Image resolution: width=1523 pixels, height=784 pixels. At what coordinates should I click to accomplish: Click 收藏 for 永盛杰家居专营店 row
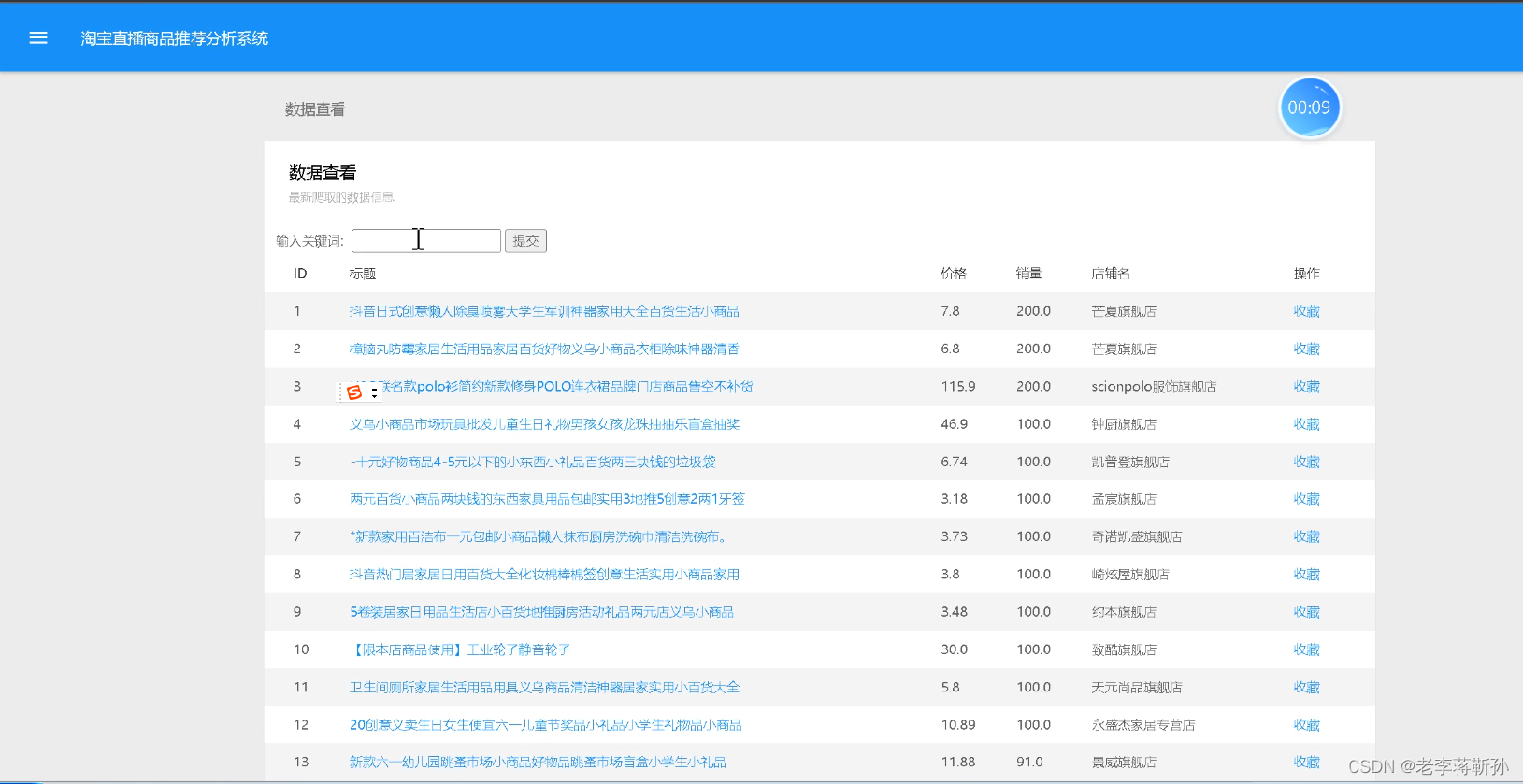coord(1306,724)
